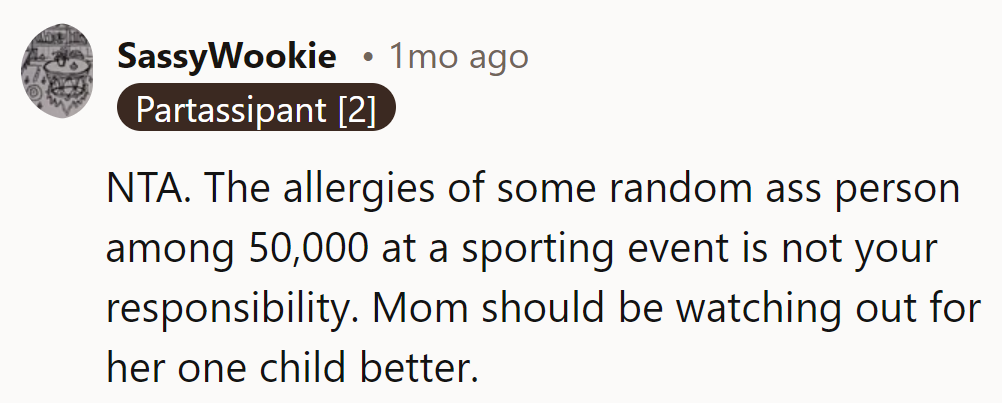This screenshot has height=403, width=1002.
Task: Open the SassyWookie username profile link
Action: coord(227,57)
